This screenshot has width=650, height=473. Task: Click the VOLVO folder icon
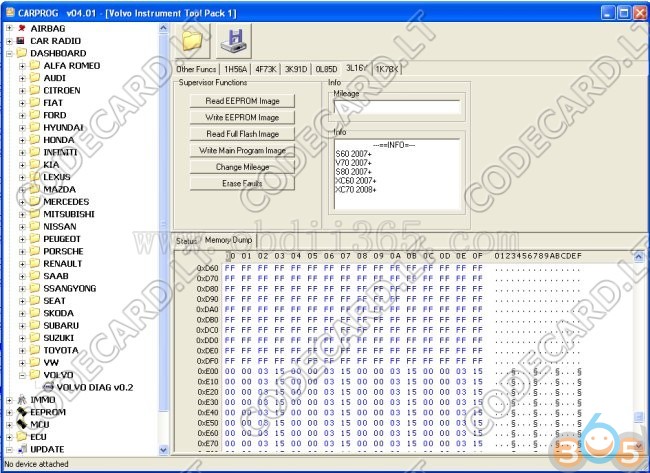(35, 375)
